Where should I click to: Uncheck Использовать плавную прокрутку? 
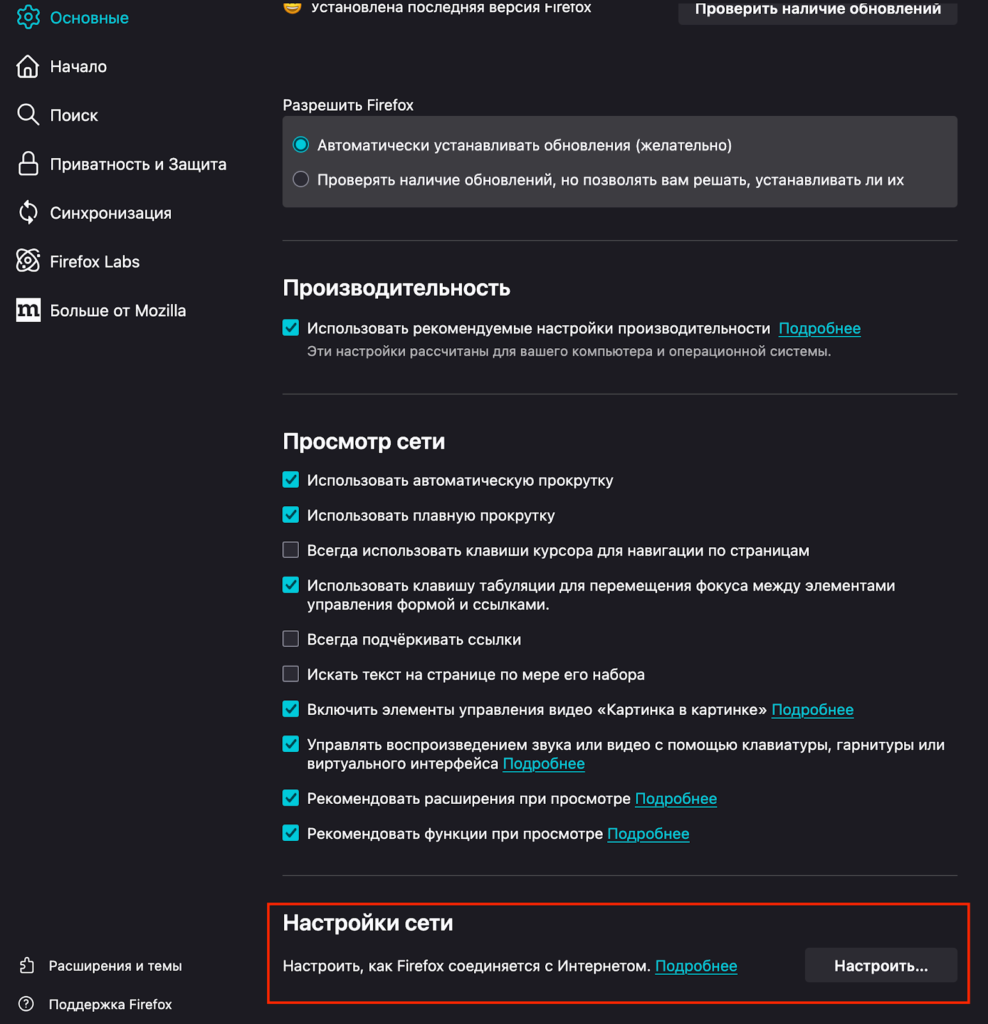(x=290, y=515)
